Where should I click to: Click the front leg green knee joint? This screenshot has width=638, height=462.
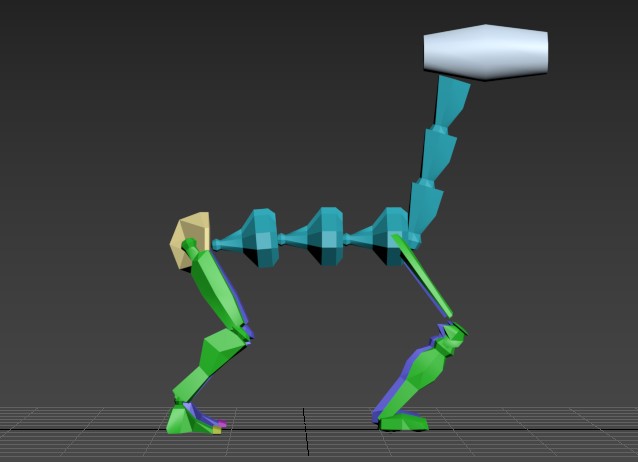[451, 337]
